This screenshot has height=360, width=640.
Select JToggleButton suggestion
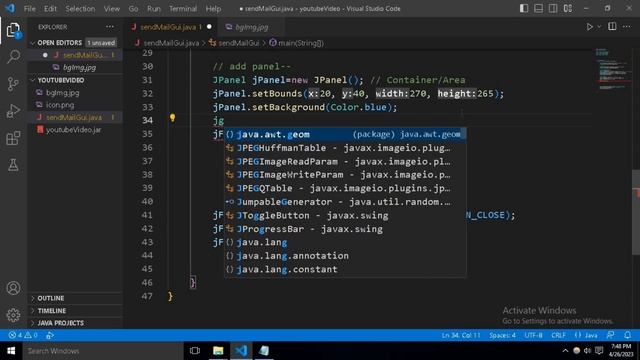coord(345,215)
